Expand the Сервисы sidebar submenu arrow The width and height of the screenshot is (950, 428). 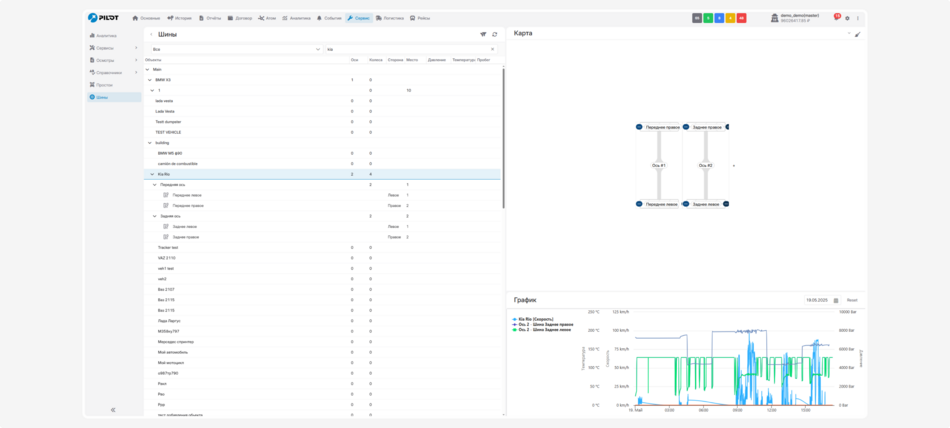click(136, 48)
